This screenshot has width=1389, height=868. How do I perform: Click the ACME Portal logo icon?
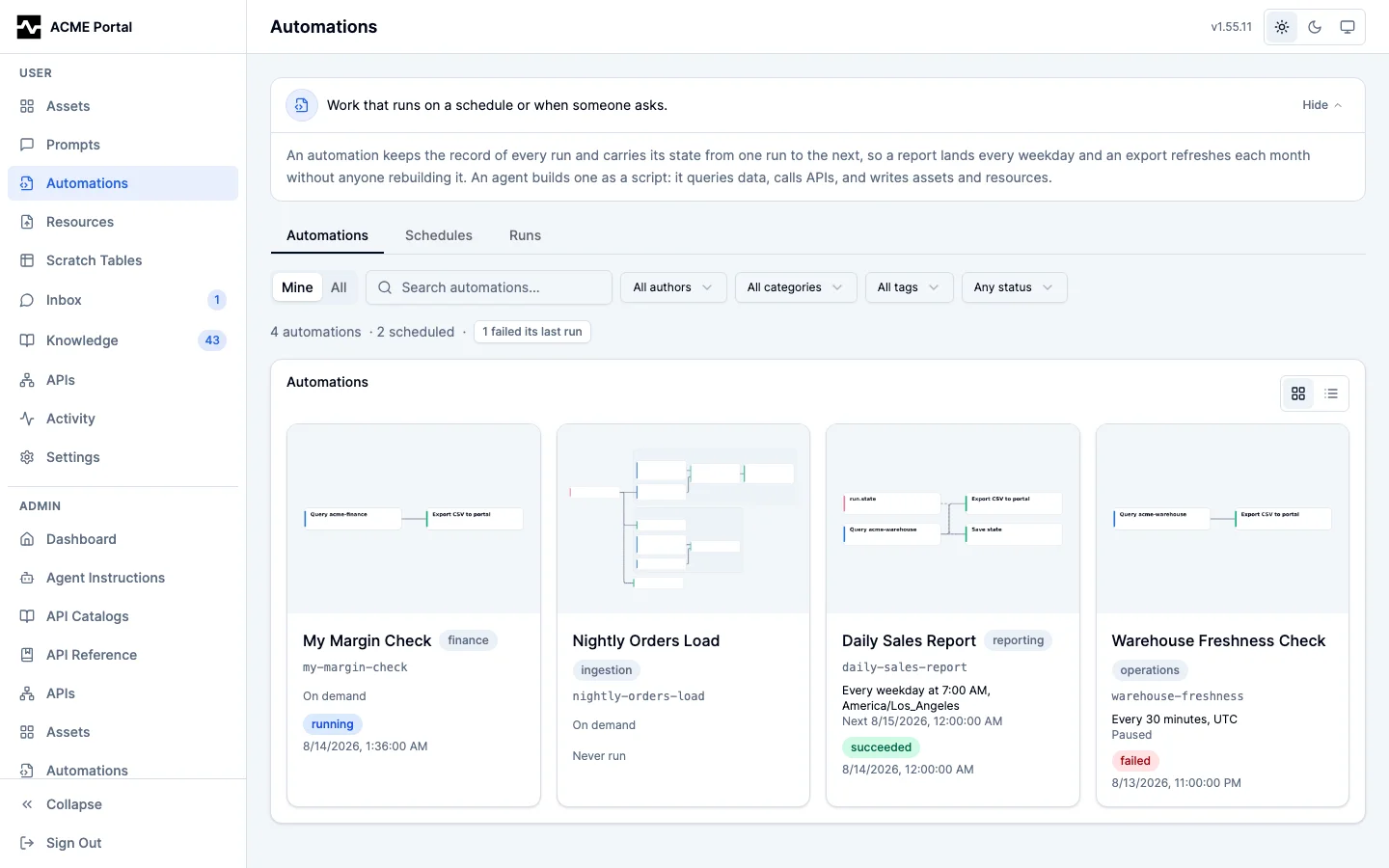click(29, 27)
